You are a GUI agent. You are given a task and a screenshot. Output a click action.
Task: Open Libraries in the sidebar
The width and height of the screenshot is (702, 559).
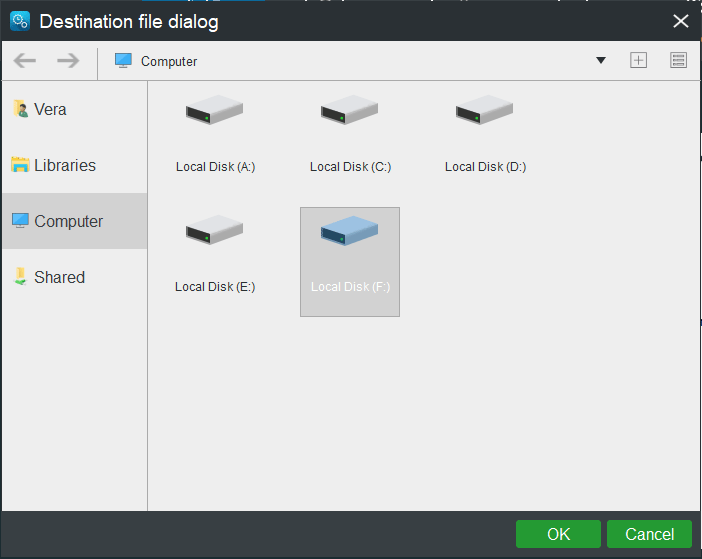74,165
